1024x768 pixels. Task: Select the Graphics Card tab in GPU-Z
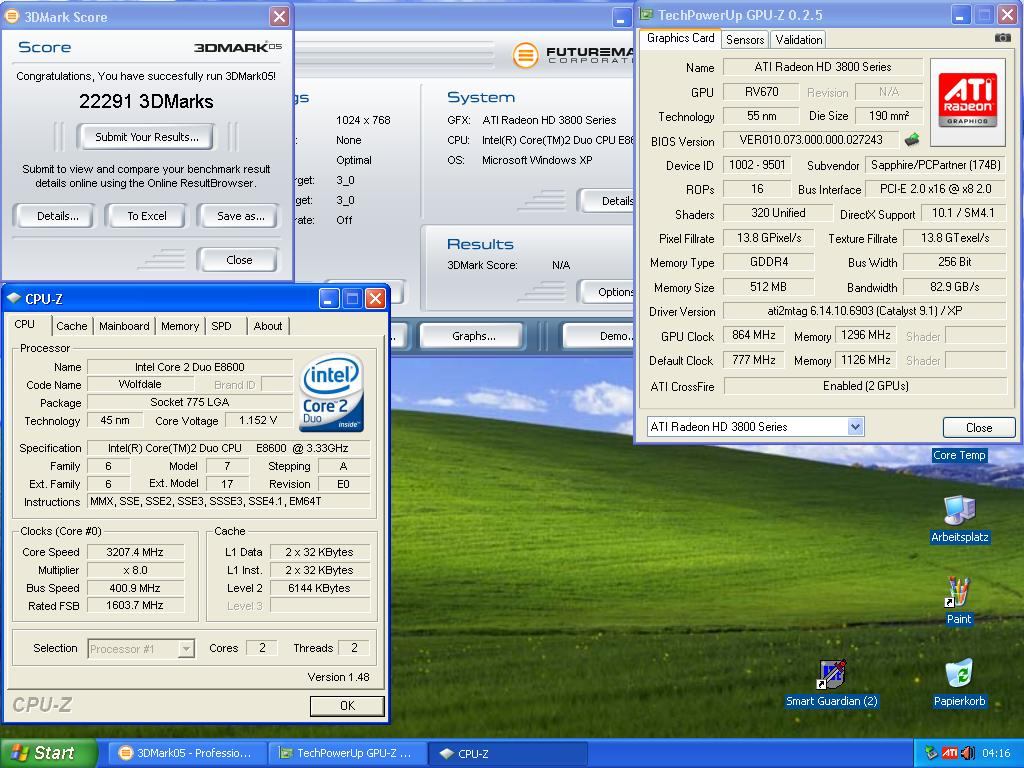click(x=680, y=38)
